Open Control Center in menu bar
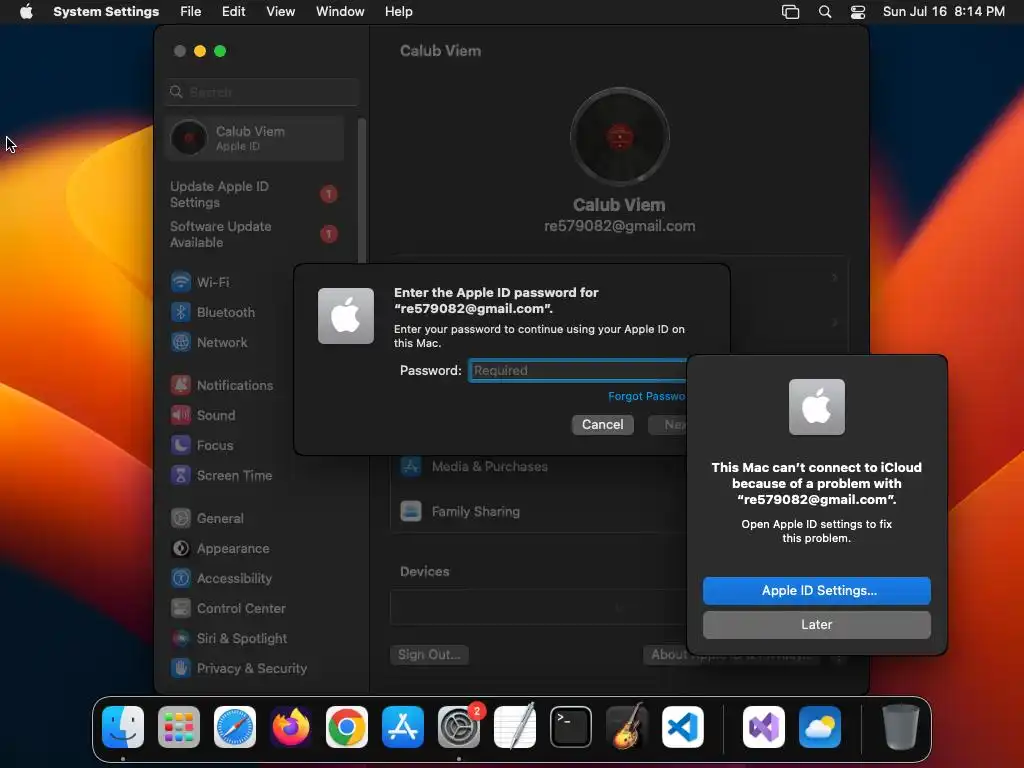 pyautogui.click(x=857, y=12)
